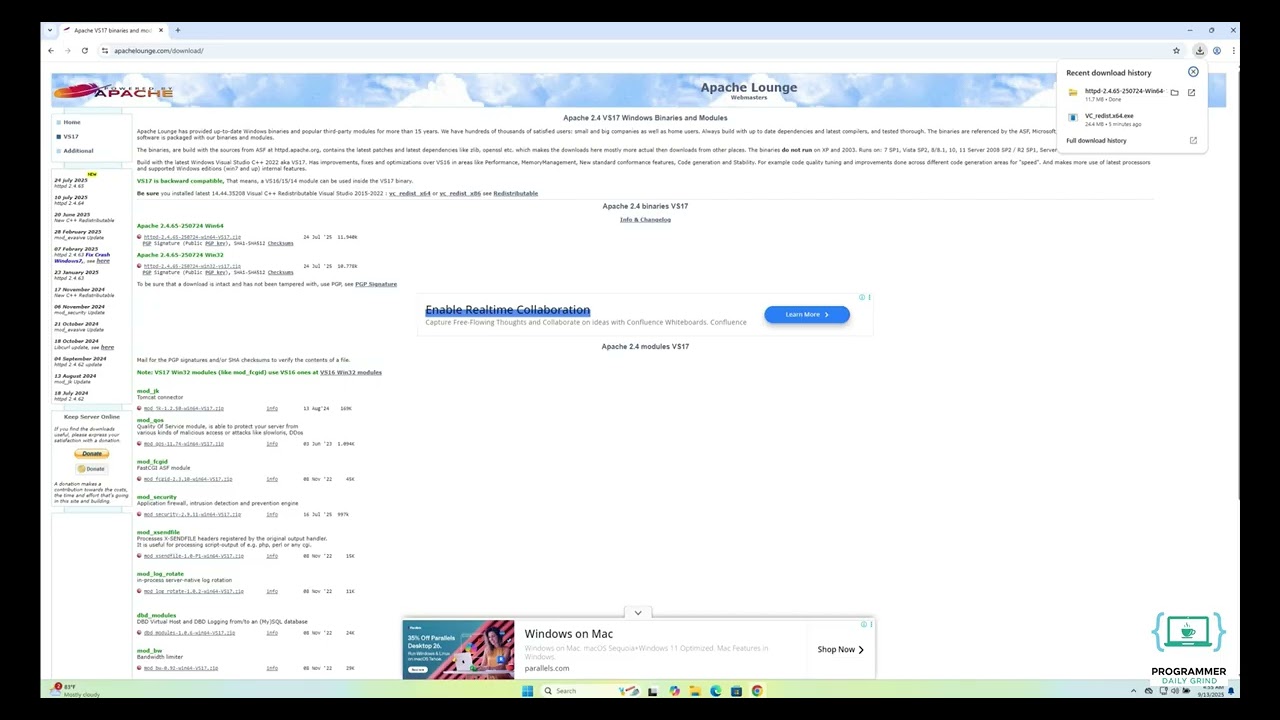Viewport: 1280px width, 720px height.
Task: Download mod_qos win64 VS17 zip
Action: click(183, 444)
